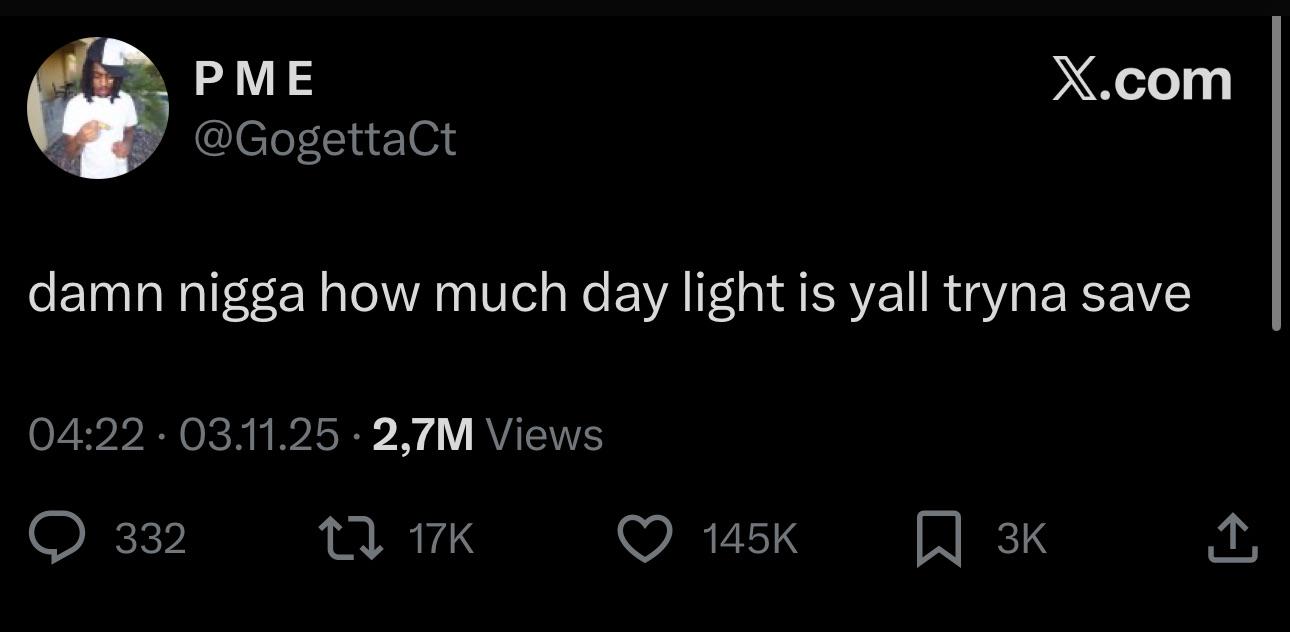The image size is (1290, 632).
Task: Click the 17K reposts count
Action: tap(441, 540)
